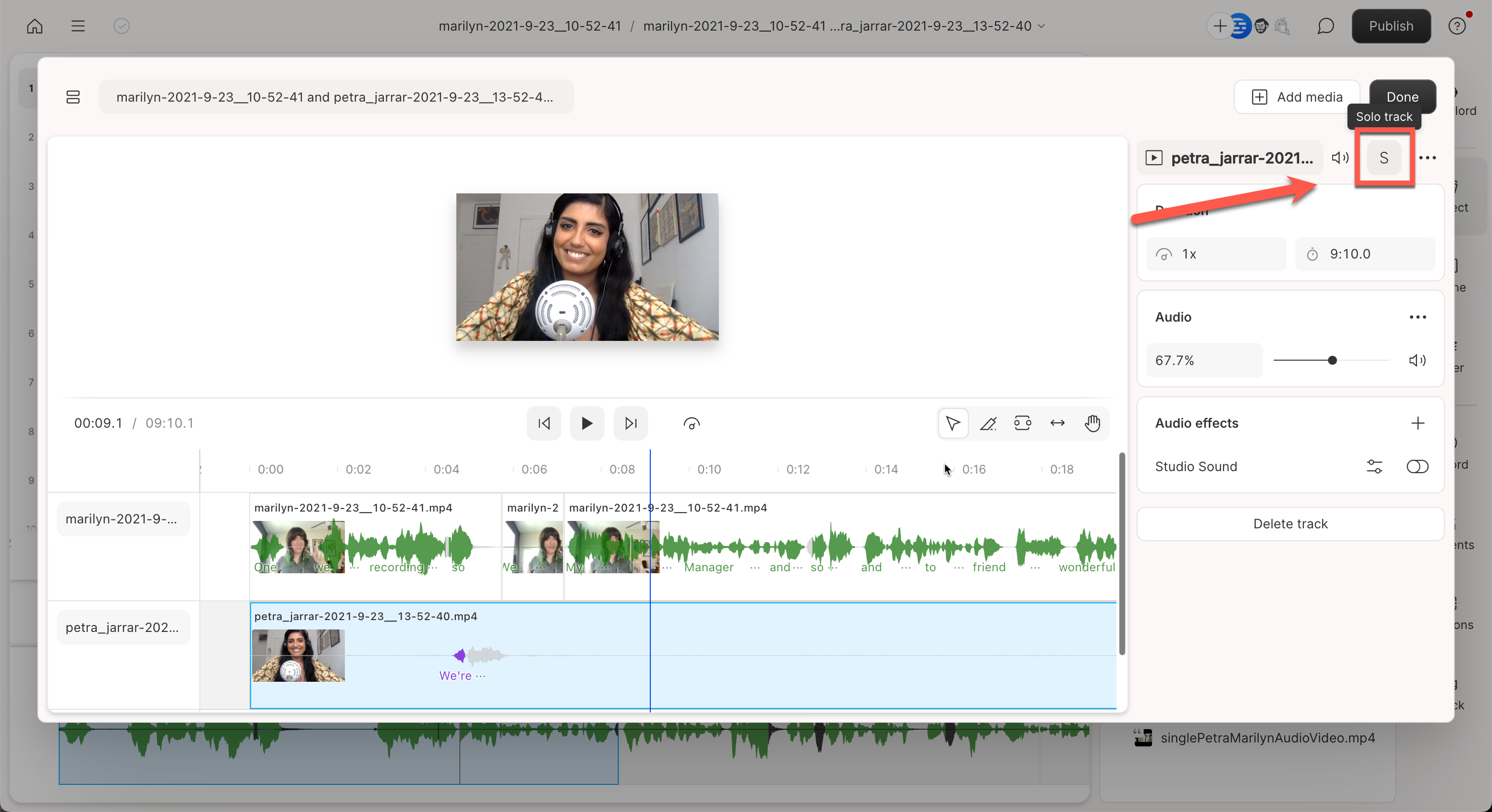Select the marilyn-2021-9-... track label
Viewport: 1492px width, 812px height.
click(123, 518)
